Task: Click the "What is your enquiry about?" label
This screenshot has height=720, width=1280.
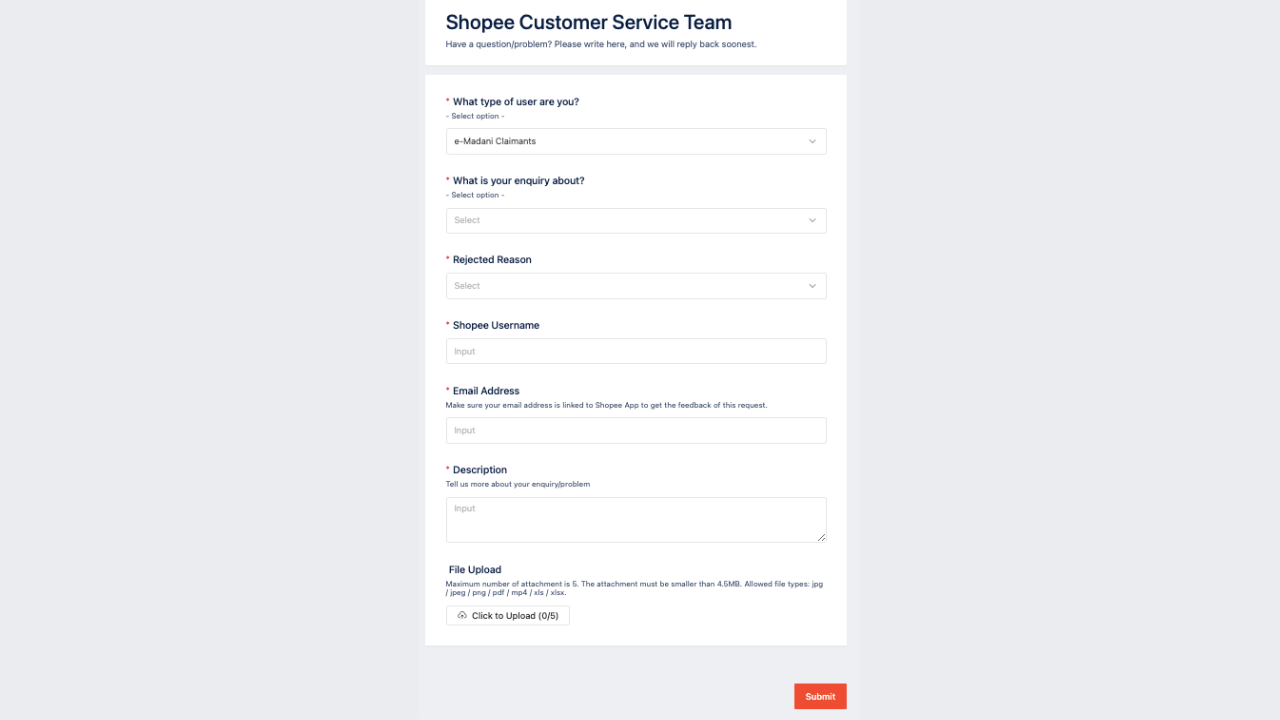Action: coord(519,181)
